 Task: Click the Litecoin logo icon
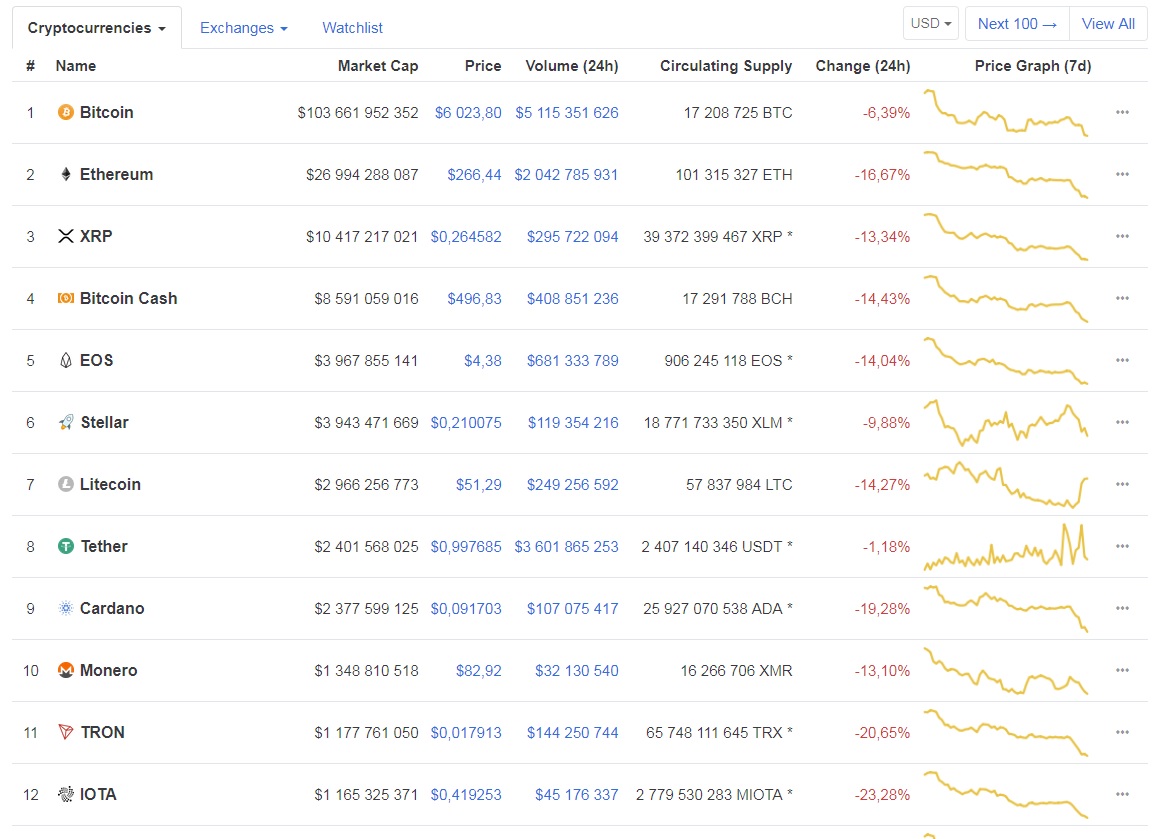pyautogui.click(x=66, y=484)
